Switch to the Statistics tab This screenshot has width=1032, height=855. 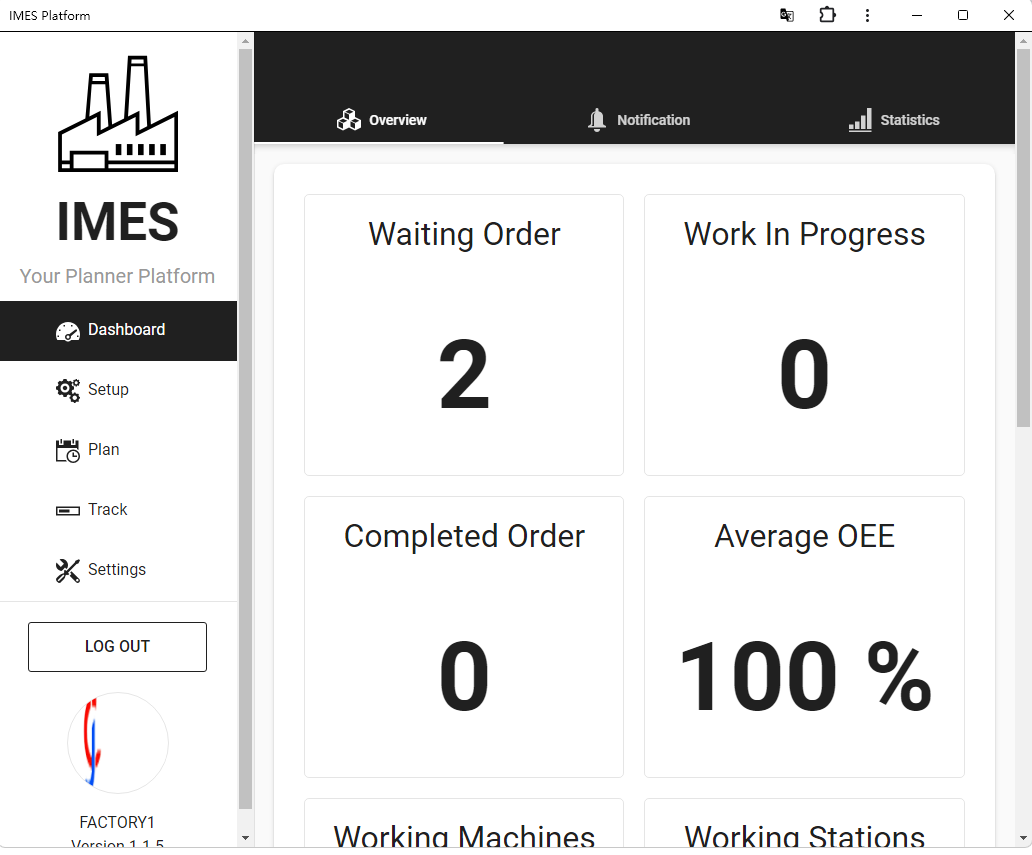(894, 120)
